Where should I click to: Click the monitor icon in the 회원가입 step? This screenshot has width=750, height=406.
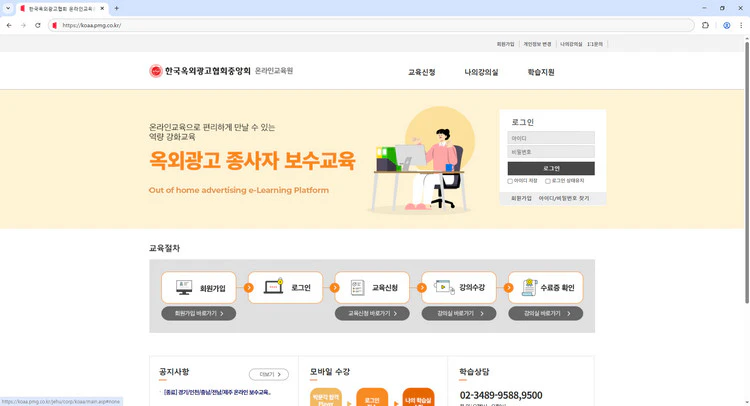(x=184, y=287)
